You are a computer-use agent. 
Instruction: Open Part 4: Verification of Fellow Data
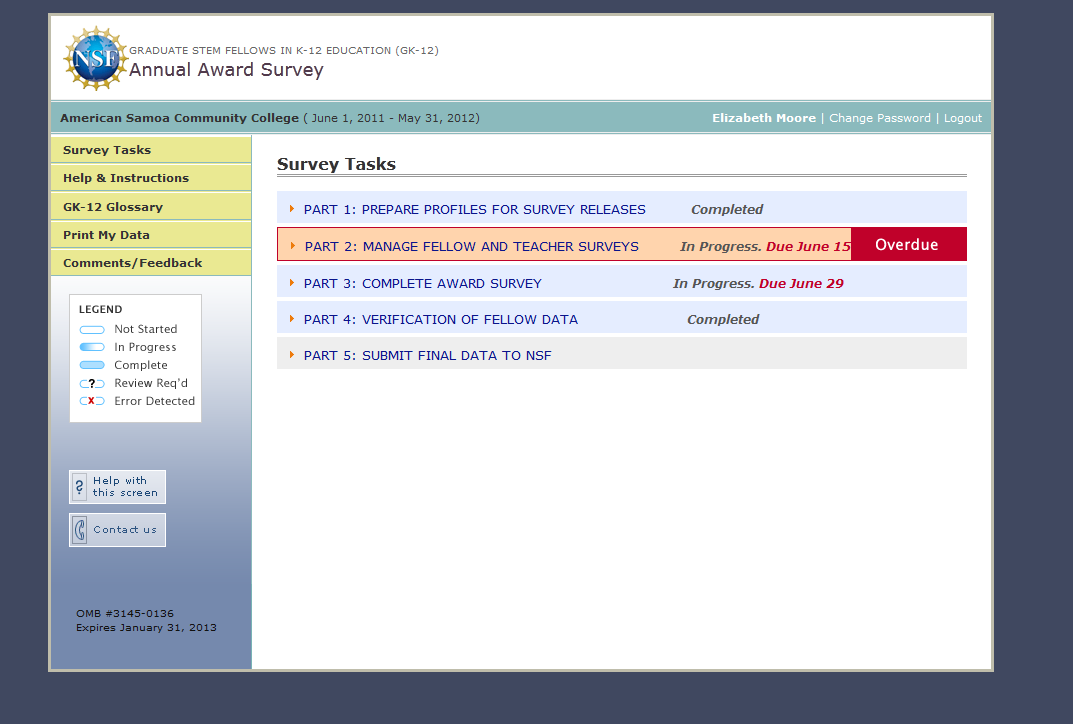(441, 320)
